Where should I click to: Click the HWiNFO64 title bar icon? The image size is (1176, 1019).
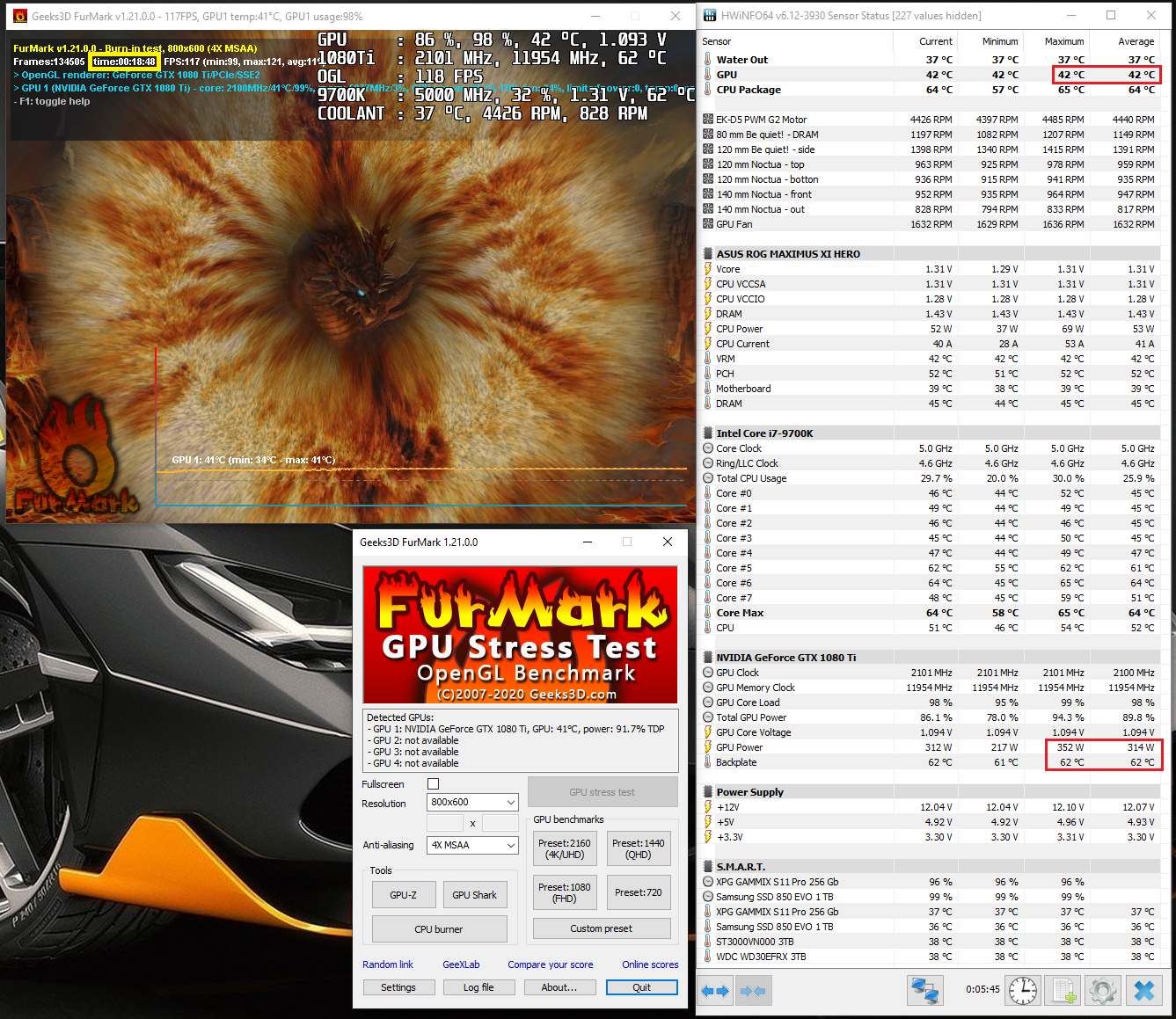click(x=708, y=16)
